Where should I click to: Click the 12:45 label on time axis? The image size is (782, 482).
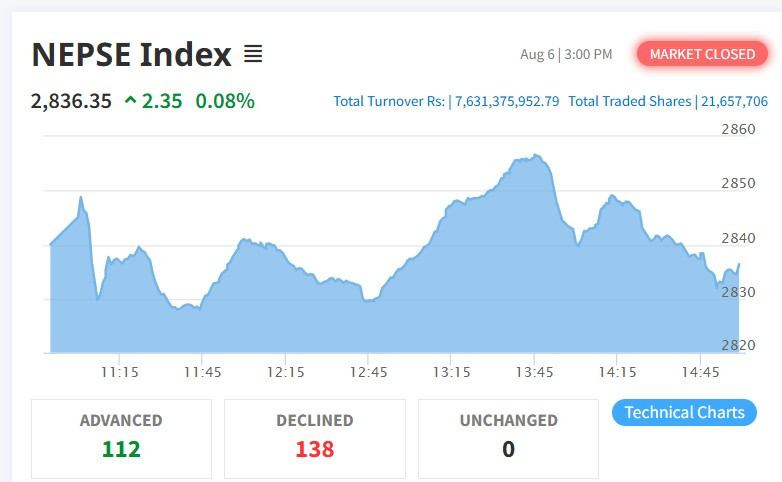tap(368, 372)
